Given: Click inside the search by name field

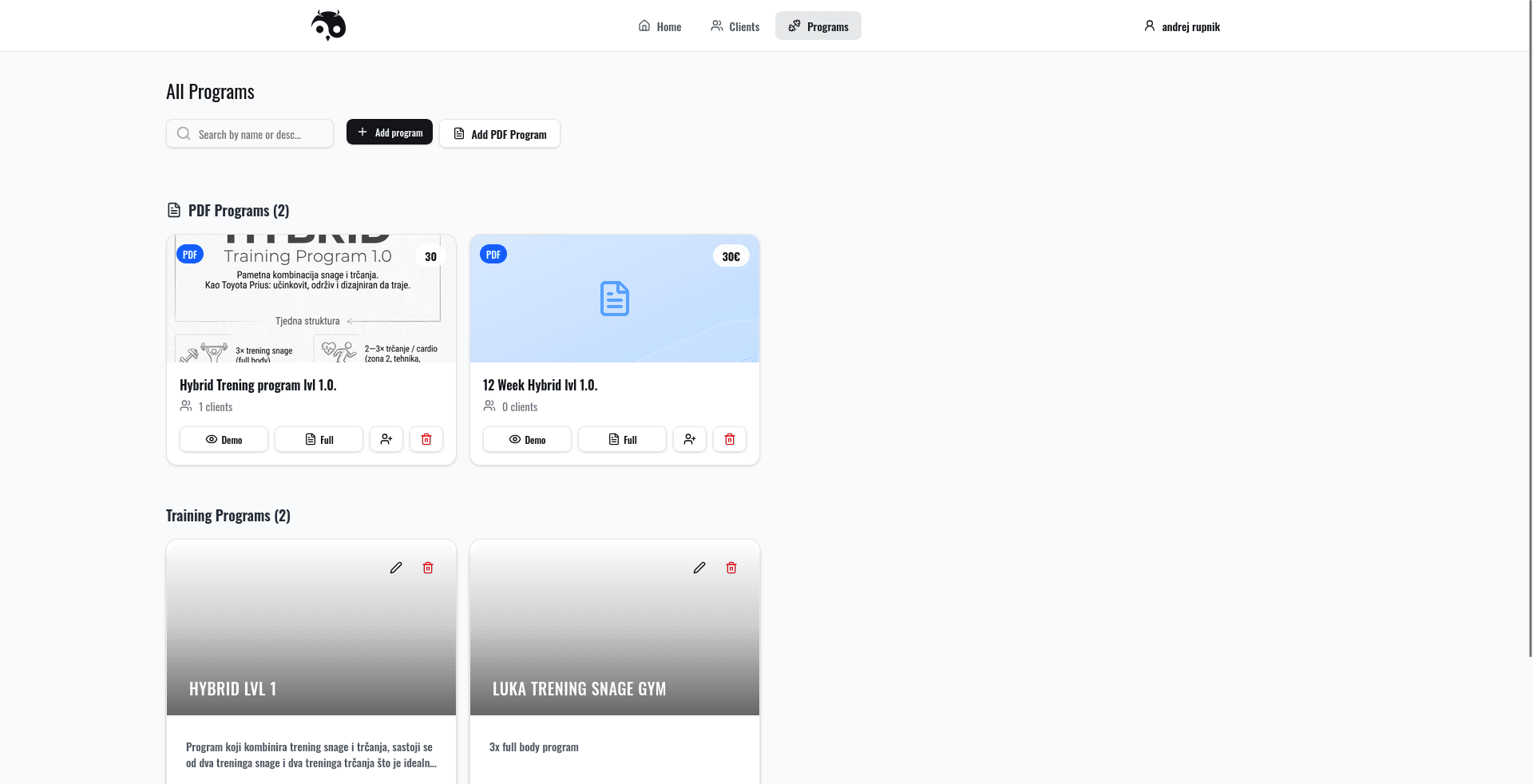Looking at the screenshot, I should 255,133.
